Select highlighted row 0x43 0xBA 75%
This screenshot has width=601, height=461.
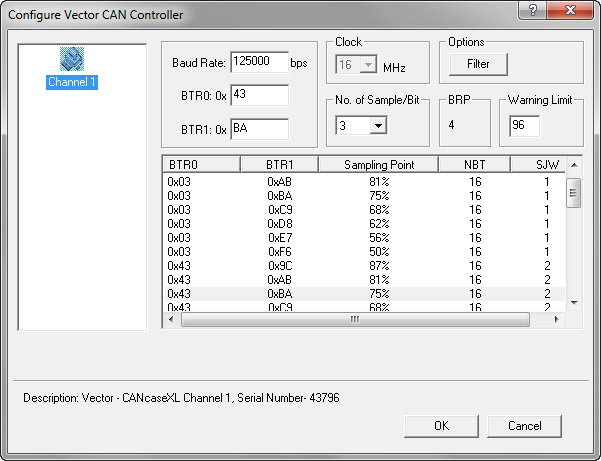(x=364, y=294)
